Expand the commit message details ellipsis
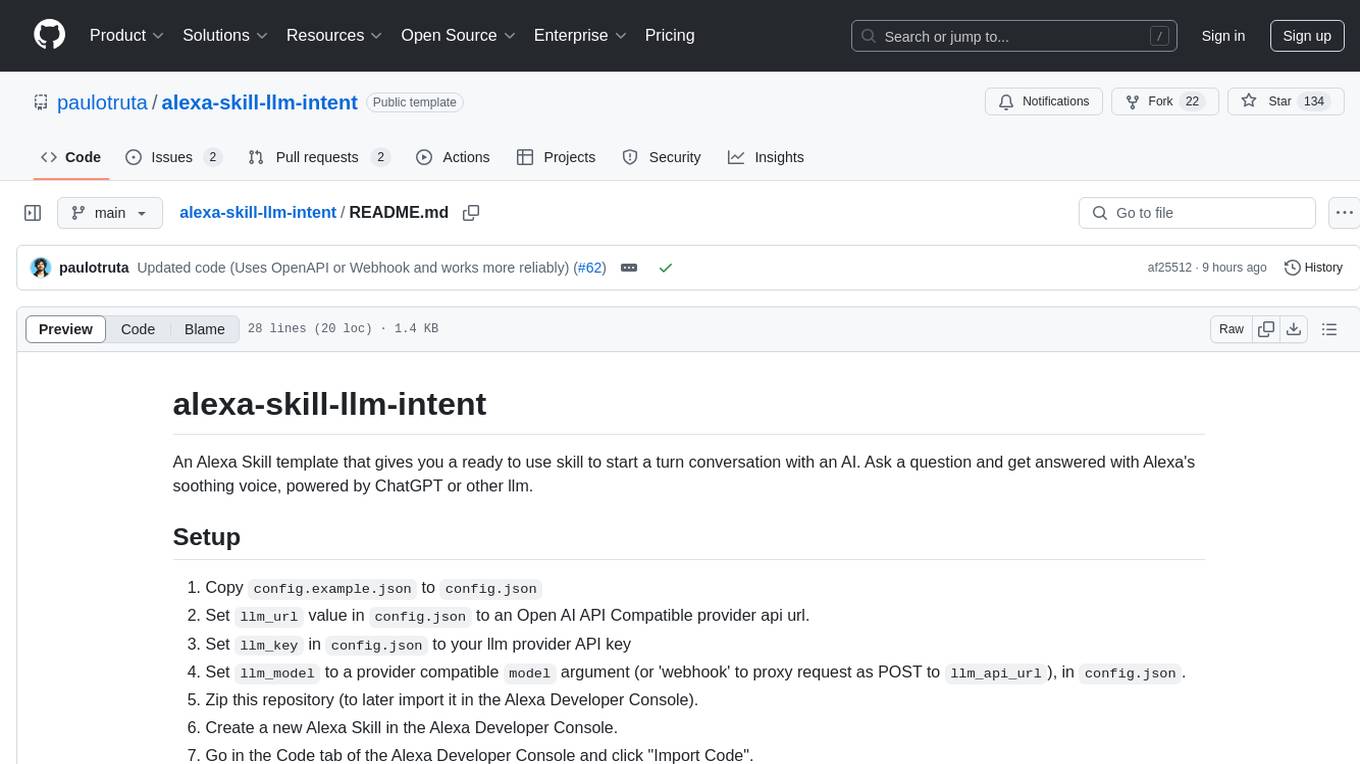This screenshot has height=764, width=1360. click(629, 268)
